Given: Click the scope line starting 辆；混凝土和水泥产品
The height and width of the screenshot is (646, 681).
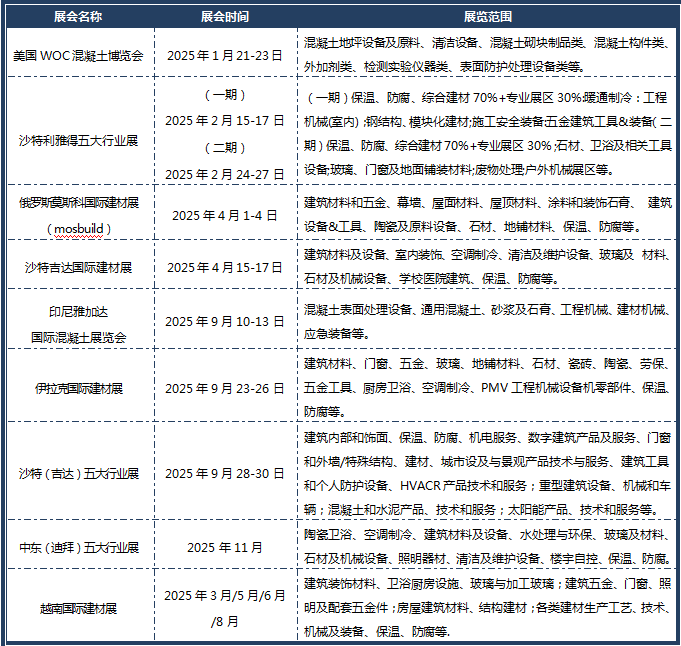Looking at the screenshot, I should [482, 509].
